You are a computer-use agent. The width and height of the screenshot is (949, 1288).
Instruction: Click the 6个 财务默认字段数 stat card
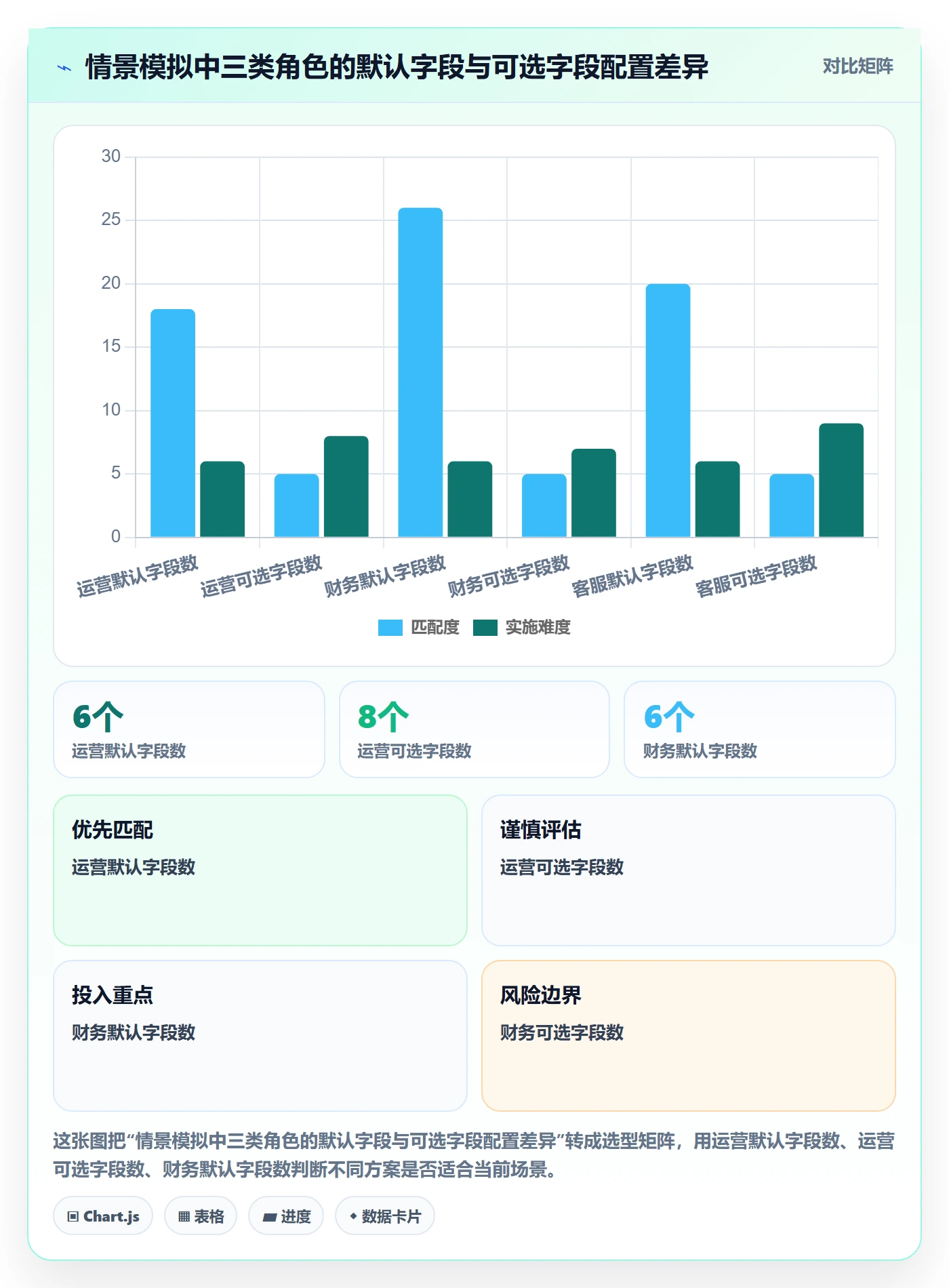pos(760,729)
